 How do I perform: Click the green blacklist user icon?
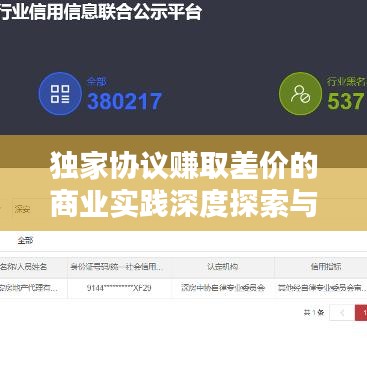(300, 94)
